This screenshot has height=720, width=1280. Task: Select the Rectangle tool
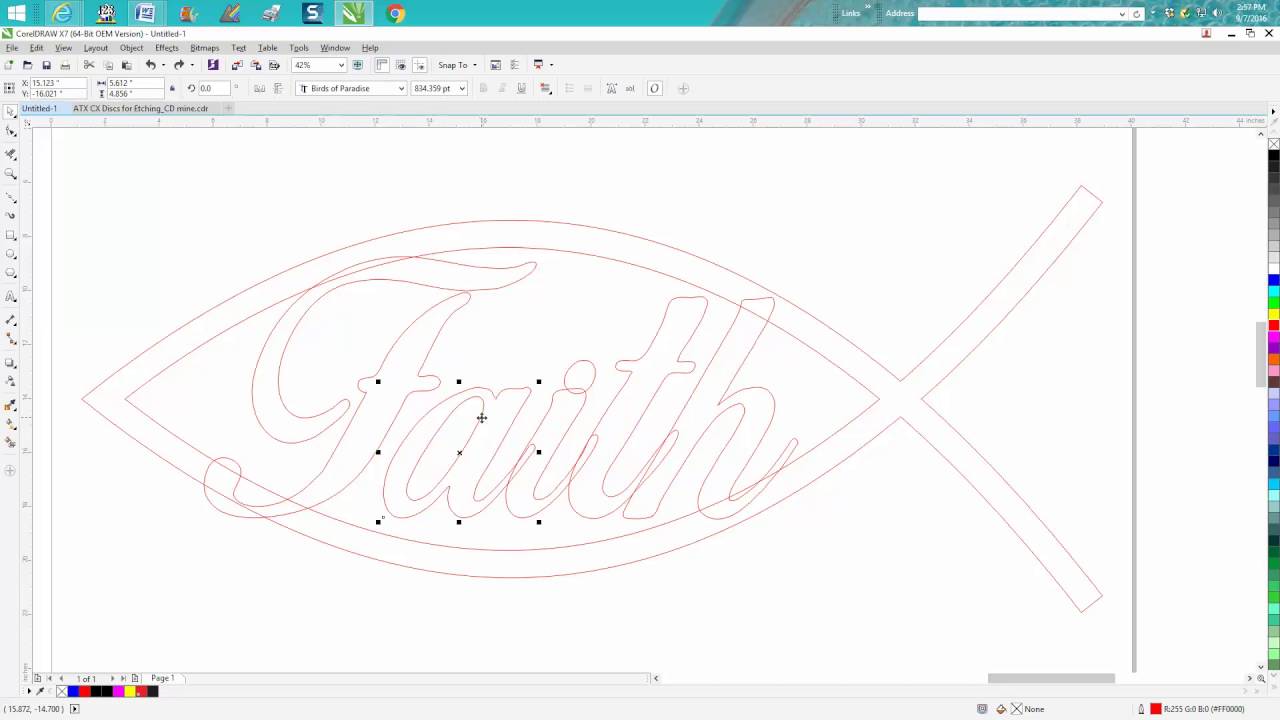click(11, 236)
